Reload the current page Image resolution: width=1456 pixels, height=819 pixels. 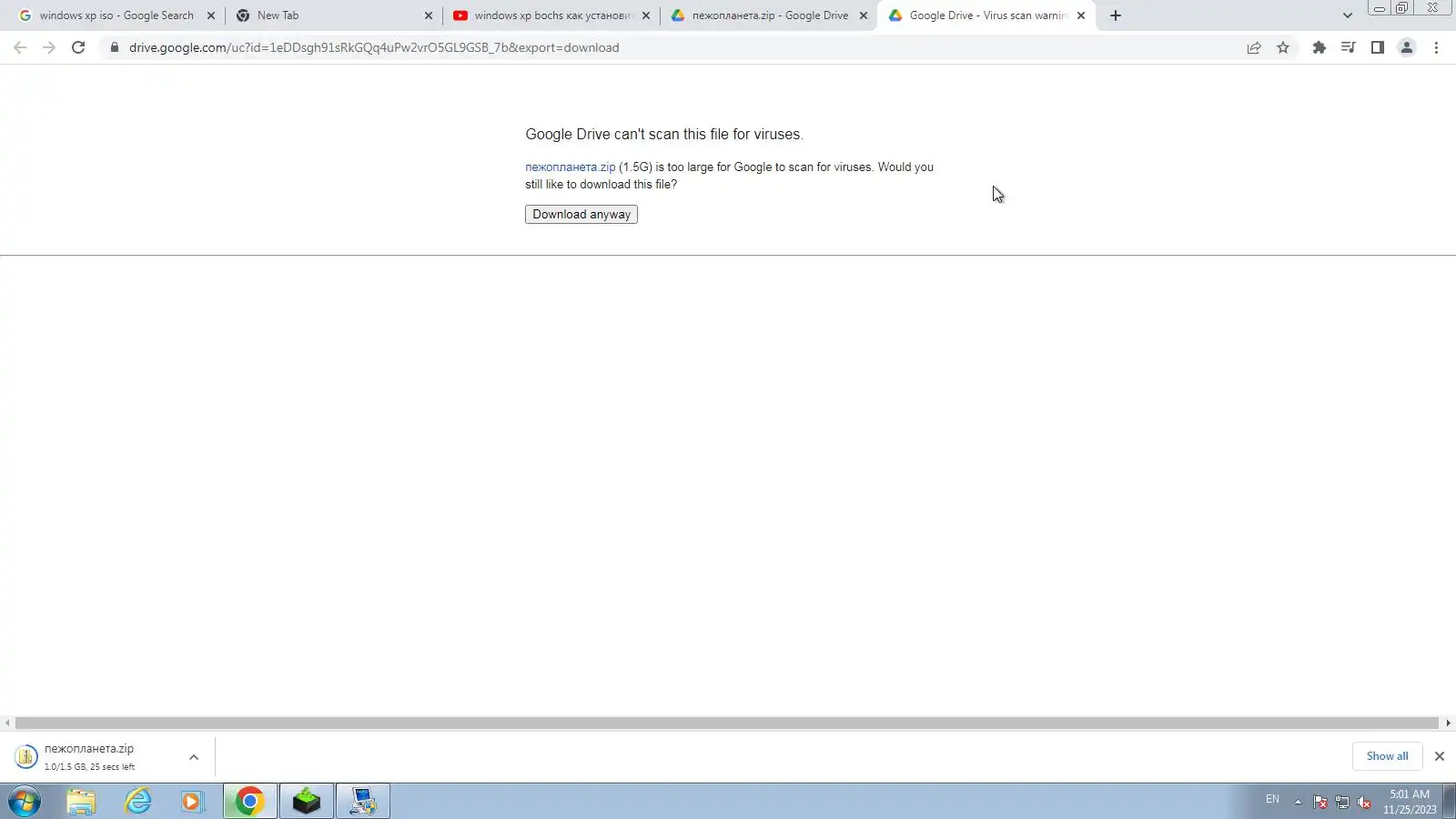pos(78,47)
